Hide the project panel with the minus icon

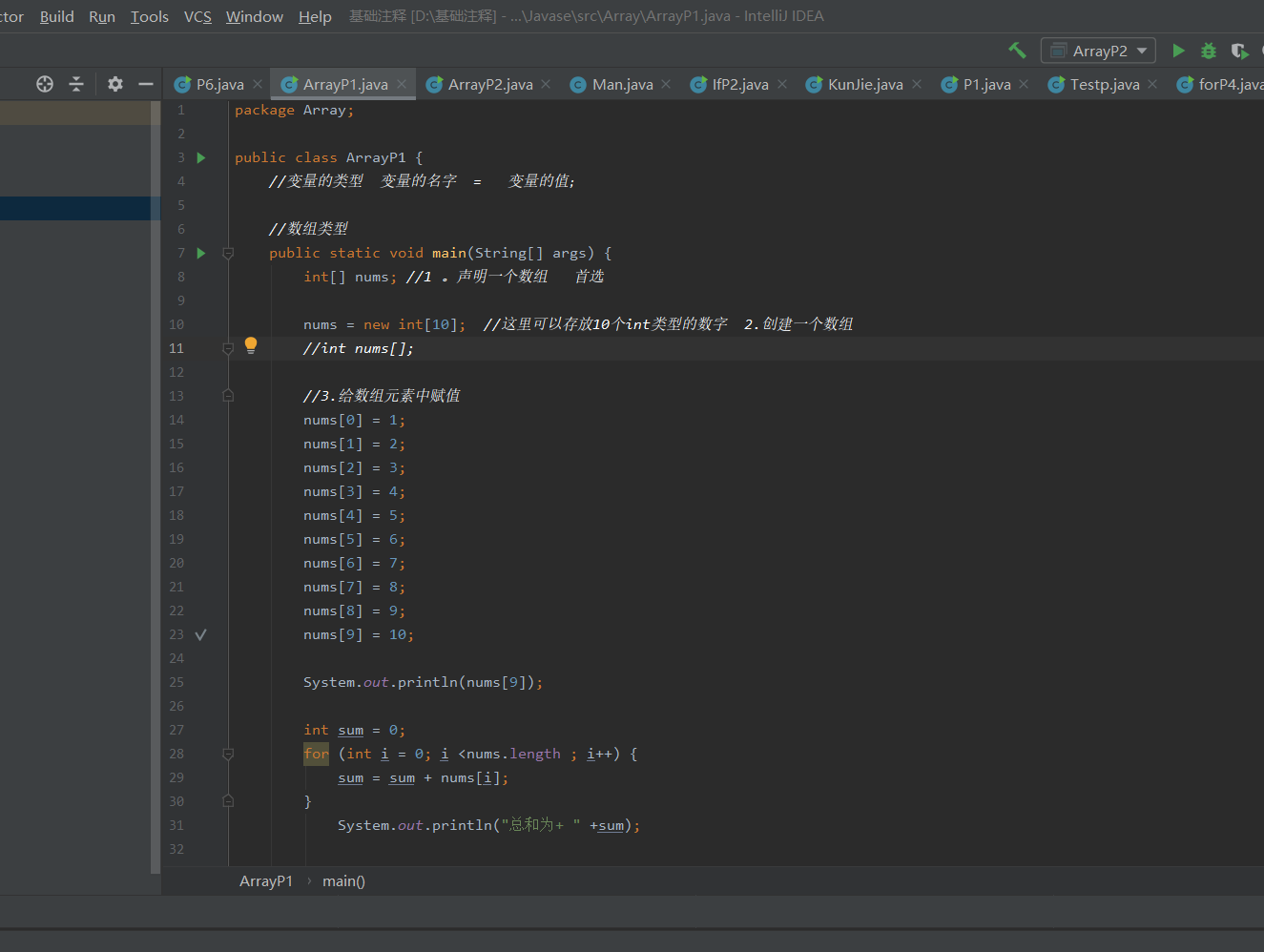(146, 84)
